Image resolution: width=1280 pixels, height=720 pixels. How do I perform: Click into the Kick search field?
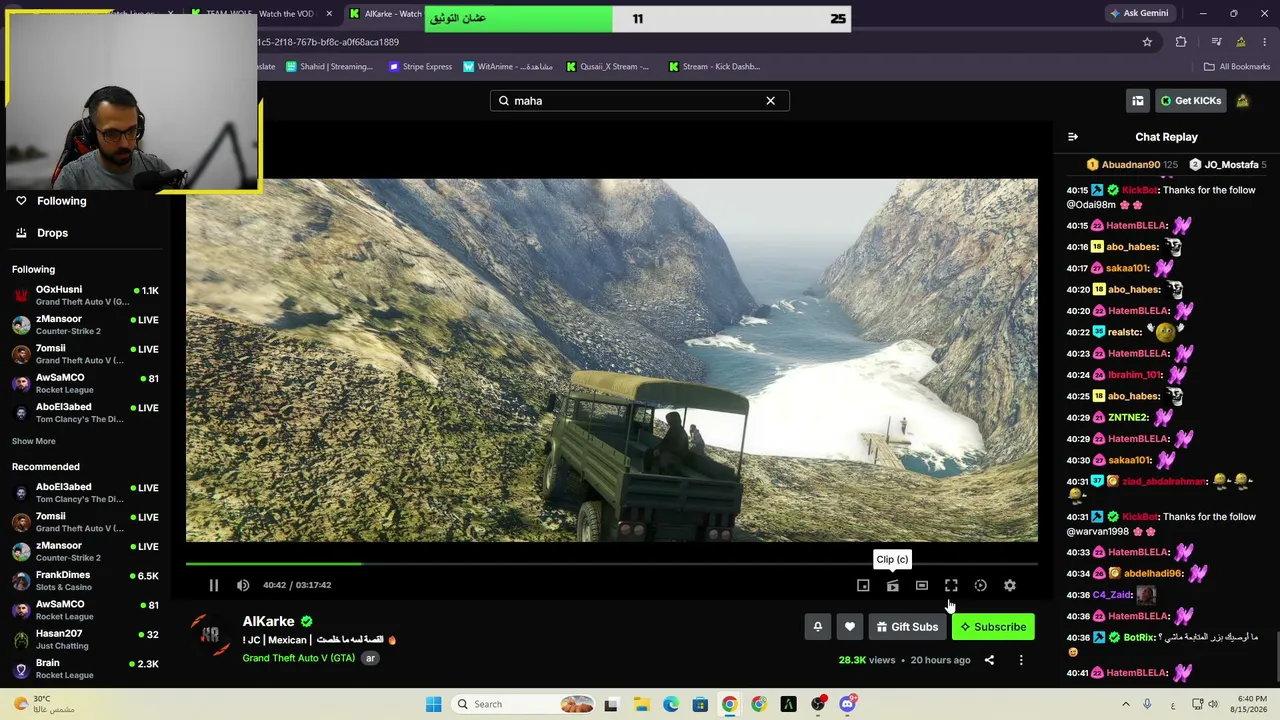(x=639, y=101)
